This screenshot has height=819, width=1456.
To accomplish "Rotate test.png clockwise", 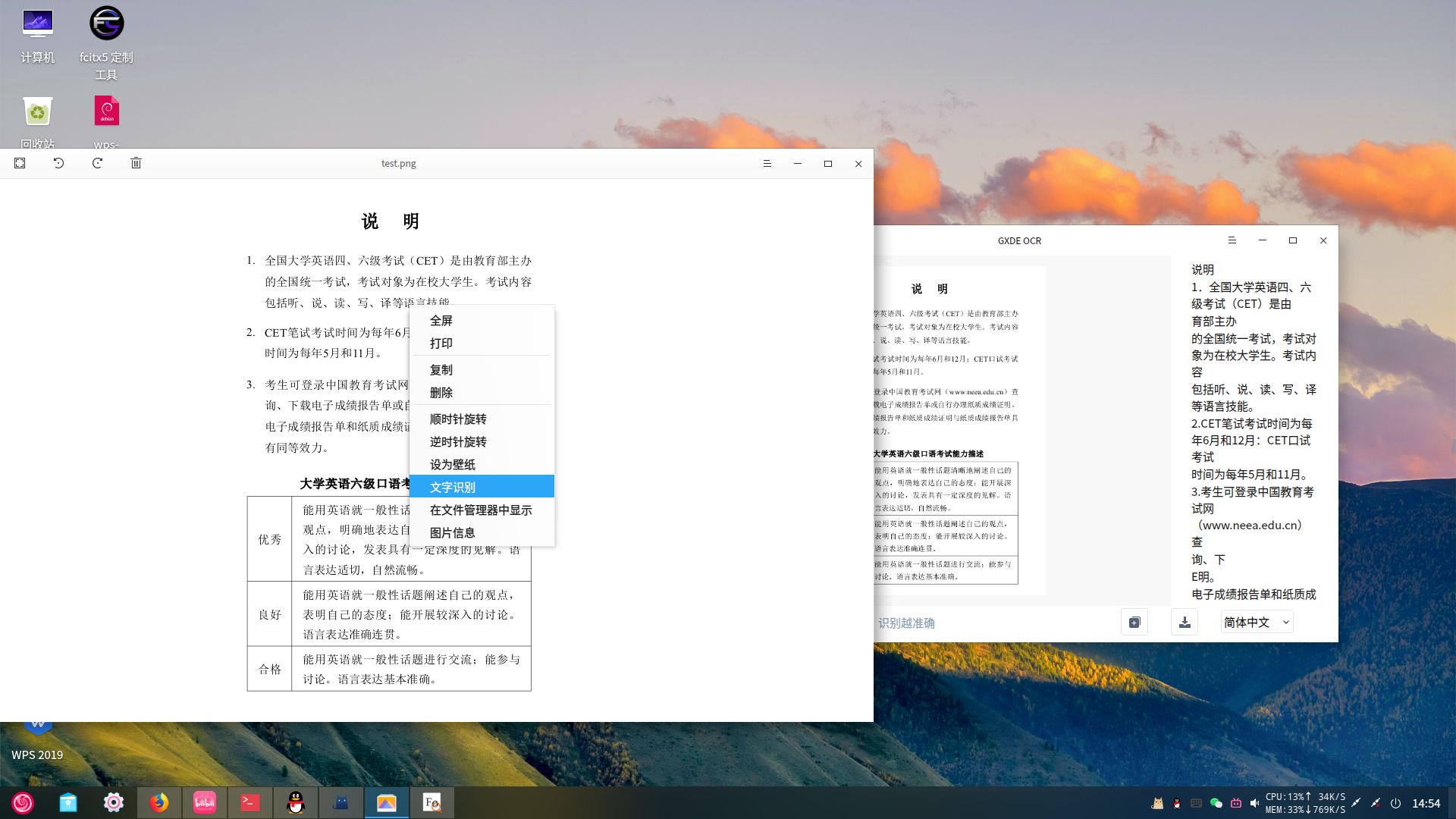I will point(97,163).
